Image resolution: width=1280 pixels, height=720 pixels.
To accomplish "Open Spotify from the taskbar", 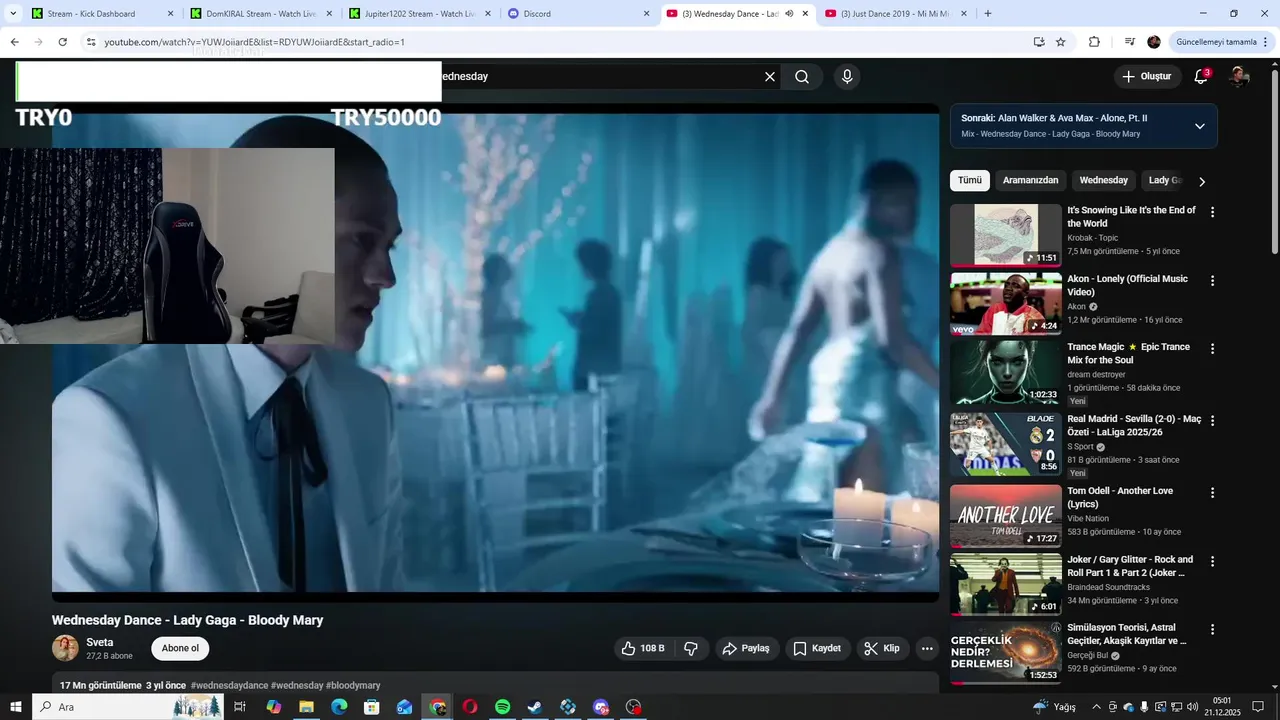I will coord(502,707).
